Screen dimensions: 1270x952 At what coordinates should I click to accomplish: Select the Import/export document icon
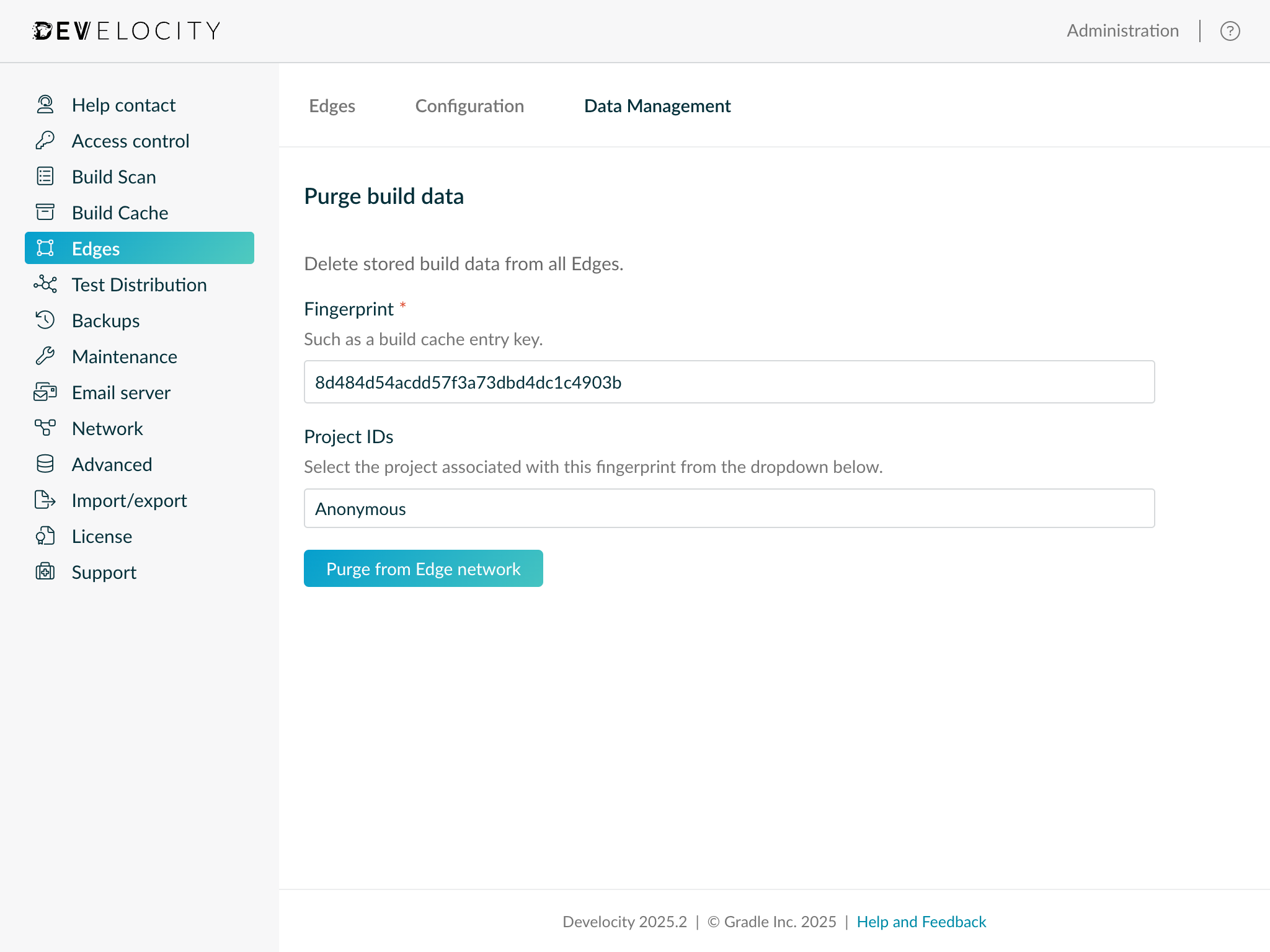[x=44, y=500]
